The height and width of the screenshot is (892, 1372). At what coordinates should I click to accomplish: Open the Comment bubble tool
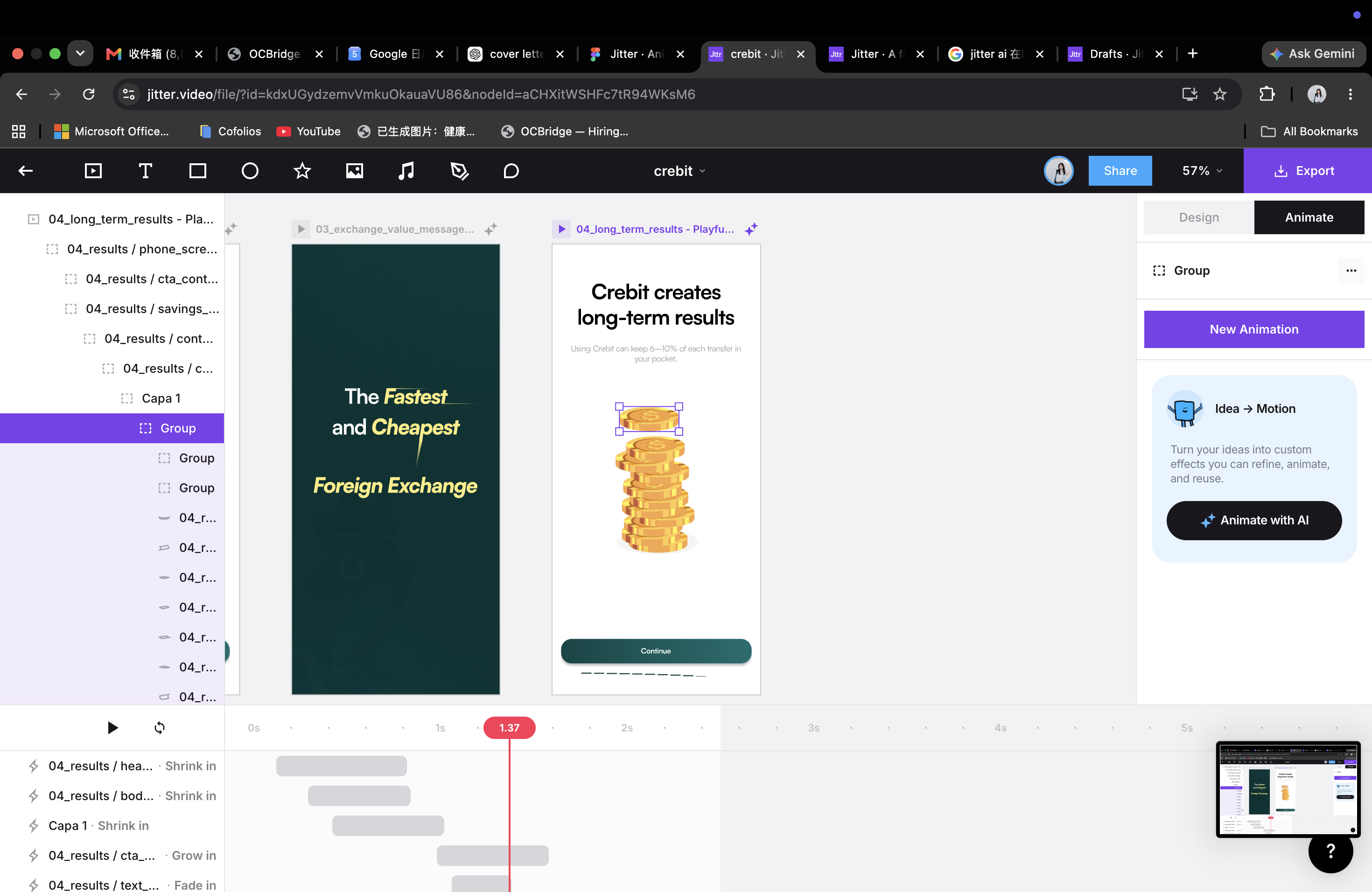[x=511, y=171]
